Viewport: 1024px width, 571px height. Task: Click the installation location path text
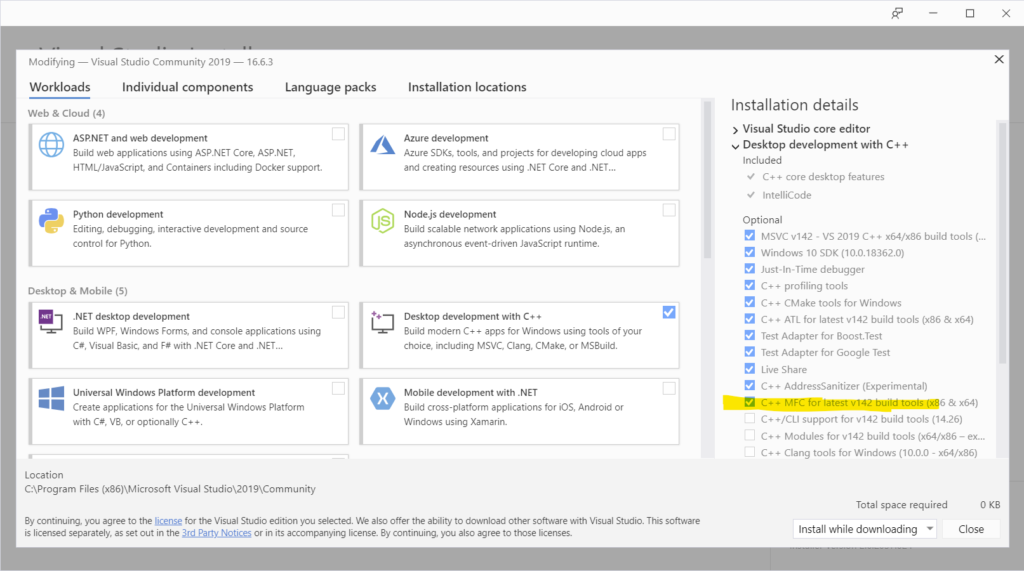170,489
